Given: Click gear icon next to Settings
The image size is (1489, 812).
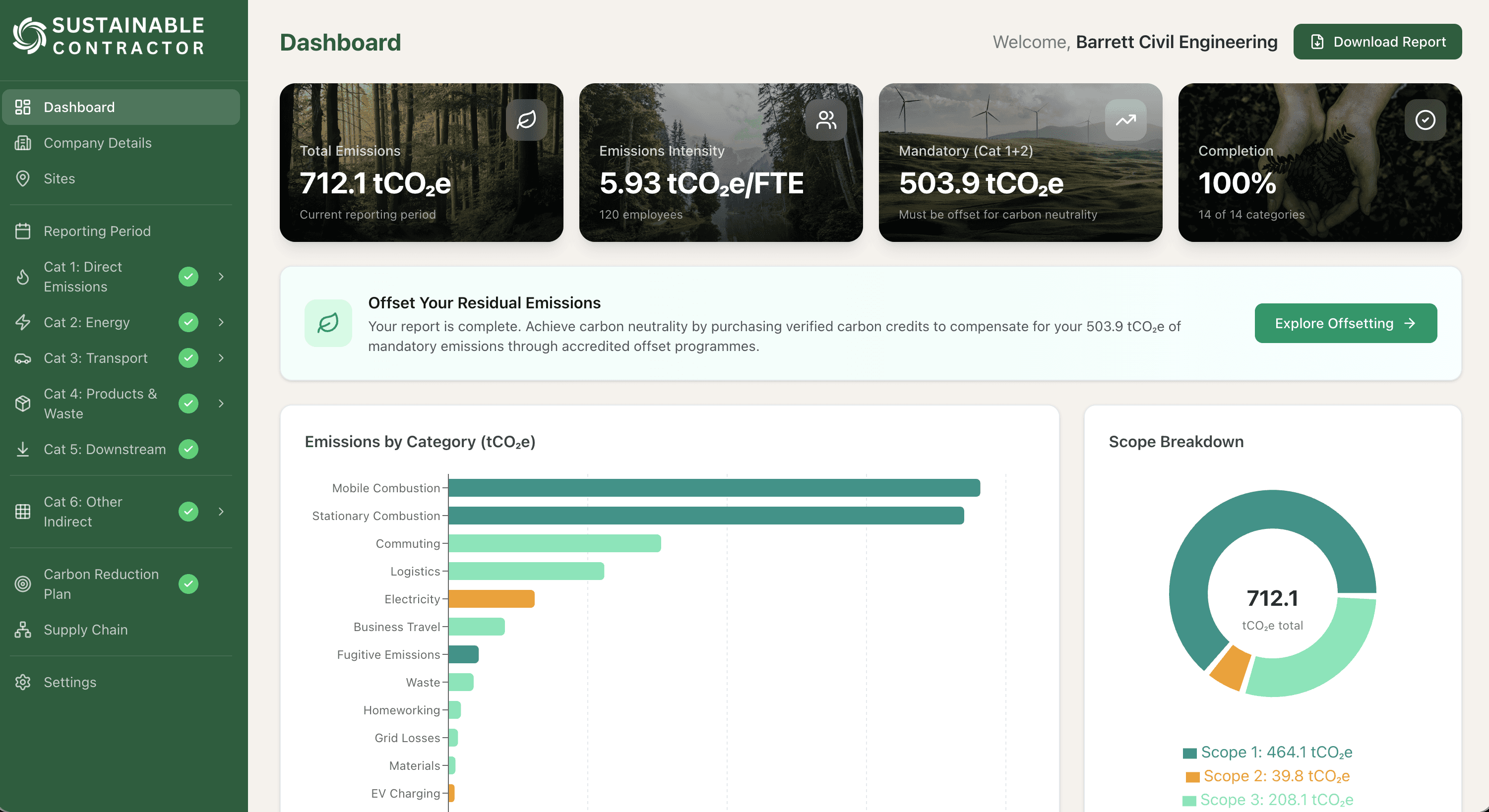Looking at the screenshot, I should pyautogui.click(x=22, y=682).
